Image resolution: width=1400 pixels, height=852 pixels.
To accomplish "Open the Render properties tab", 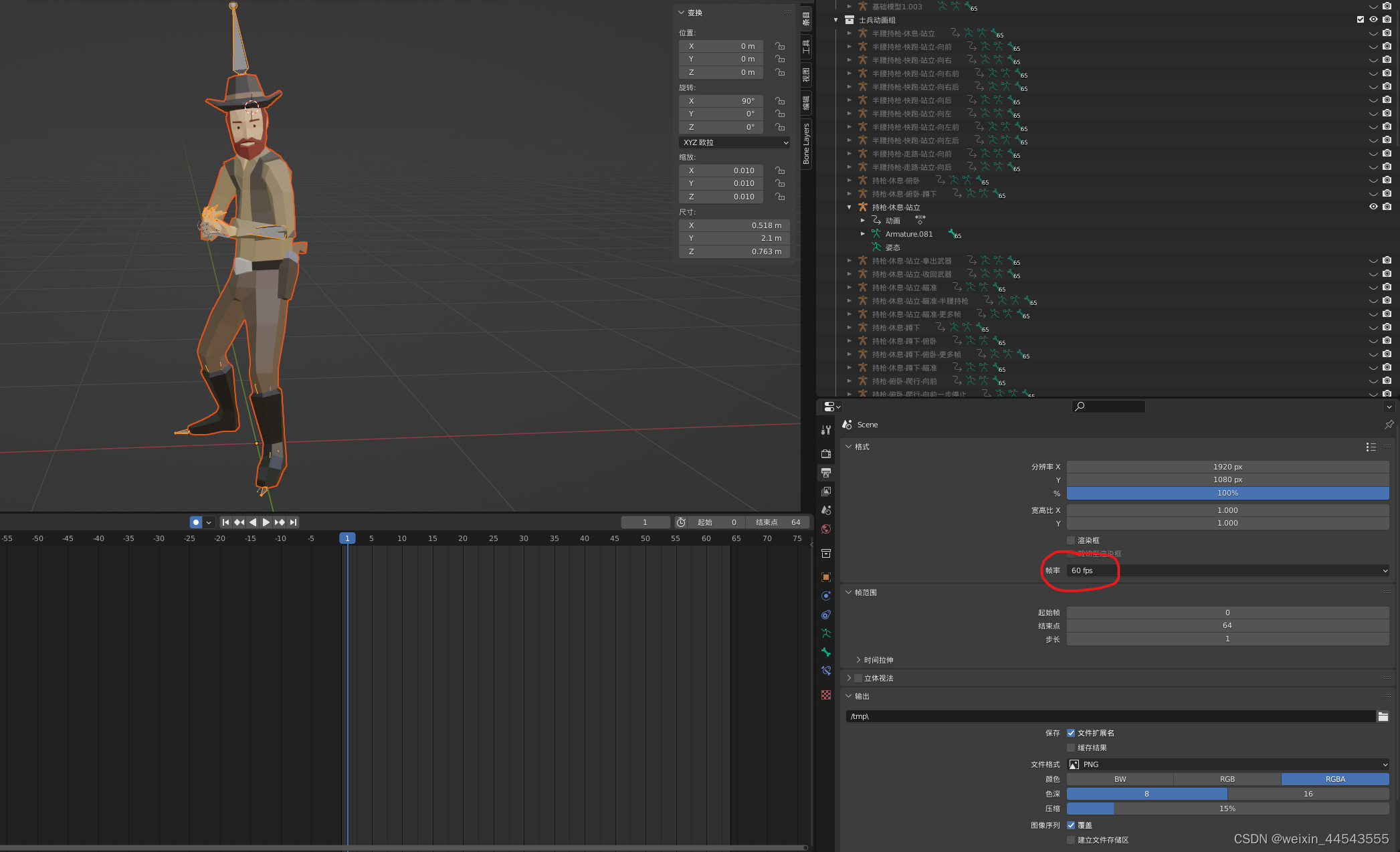I will point(826,454).
